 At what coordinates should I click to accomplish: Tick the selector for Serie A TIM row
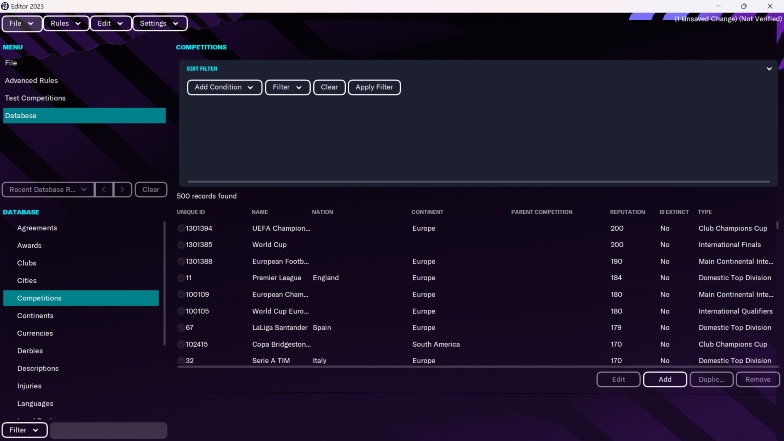coord(181,360)
